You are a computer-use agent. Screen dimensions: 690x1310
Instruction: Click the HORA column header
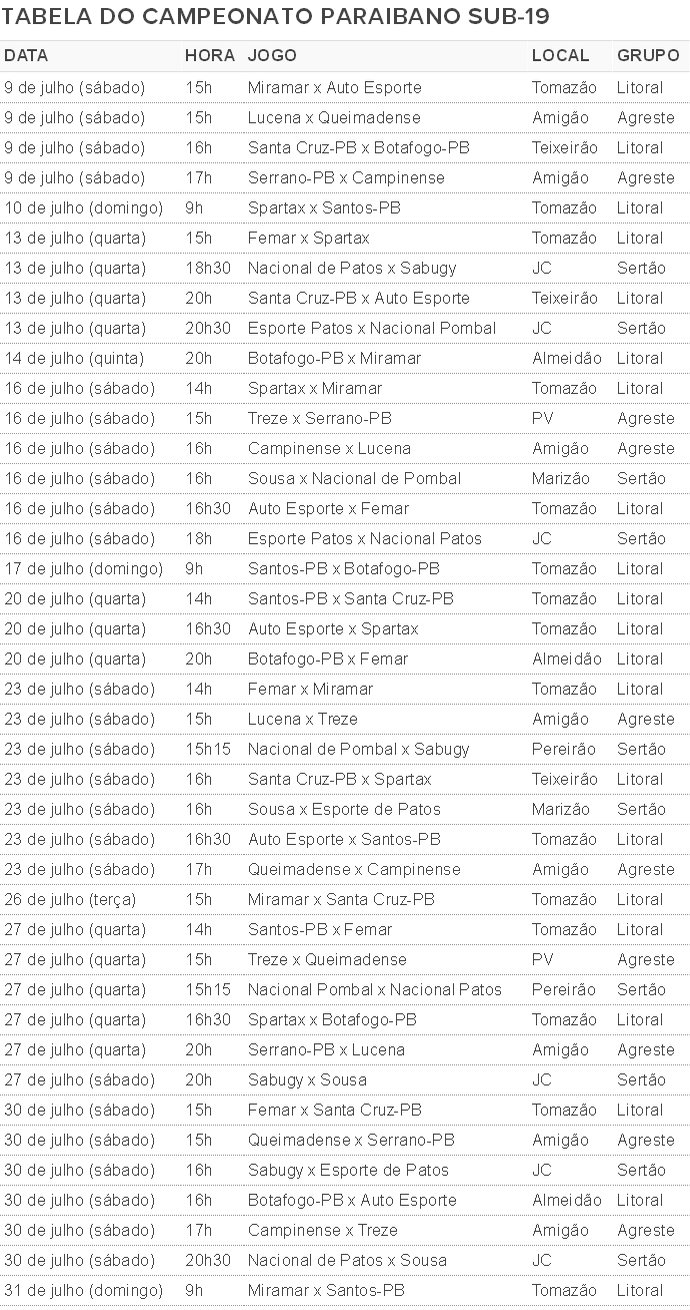[209, 56]
